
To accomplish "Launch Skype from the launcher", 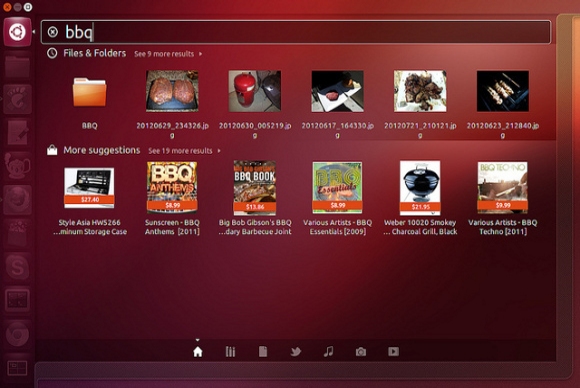I will point(17,267).
